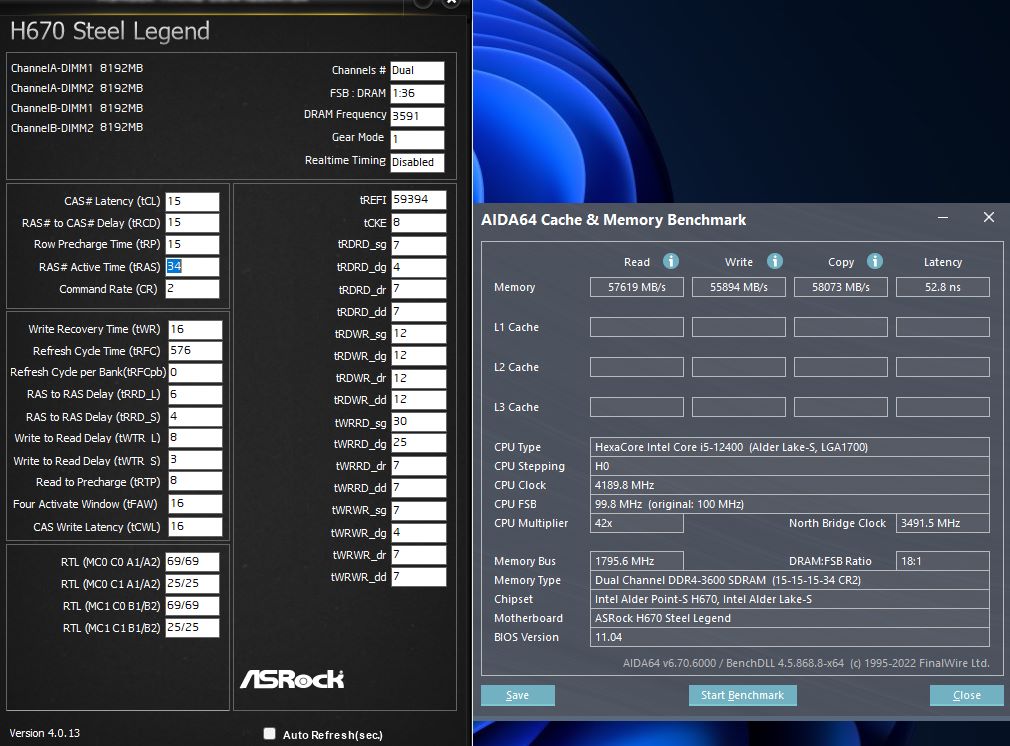This screenshot has height=746, width=1010.
Task: Click the Read info icon in AIDA64
Action: (x=671, y=261)
